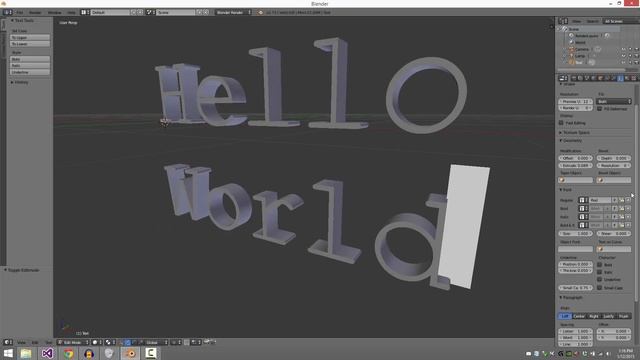Screen dimensions: 640x360
Task: Enable the Small Caps character checkbox
Action: (x=600, y=287)
